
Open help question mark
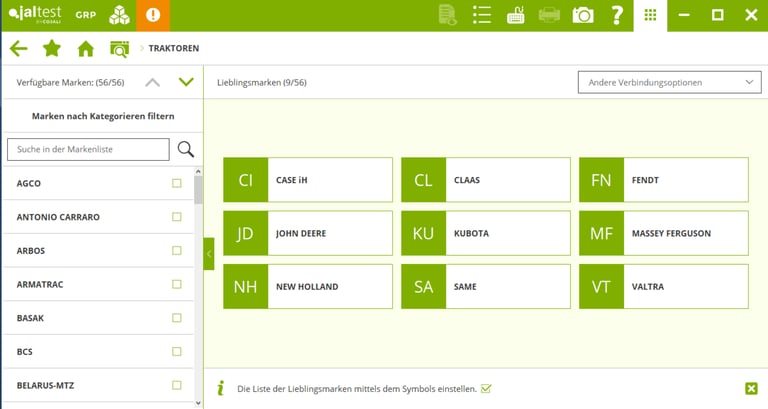(x=617, y=15)
